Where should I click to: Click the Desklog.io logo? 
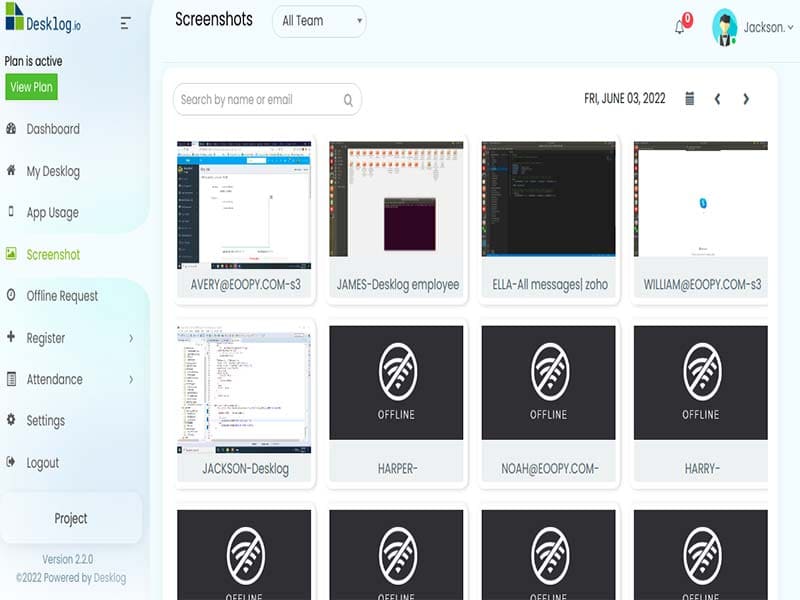pos(43,18)
